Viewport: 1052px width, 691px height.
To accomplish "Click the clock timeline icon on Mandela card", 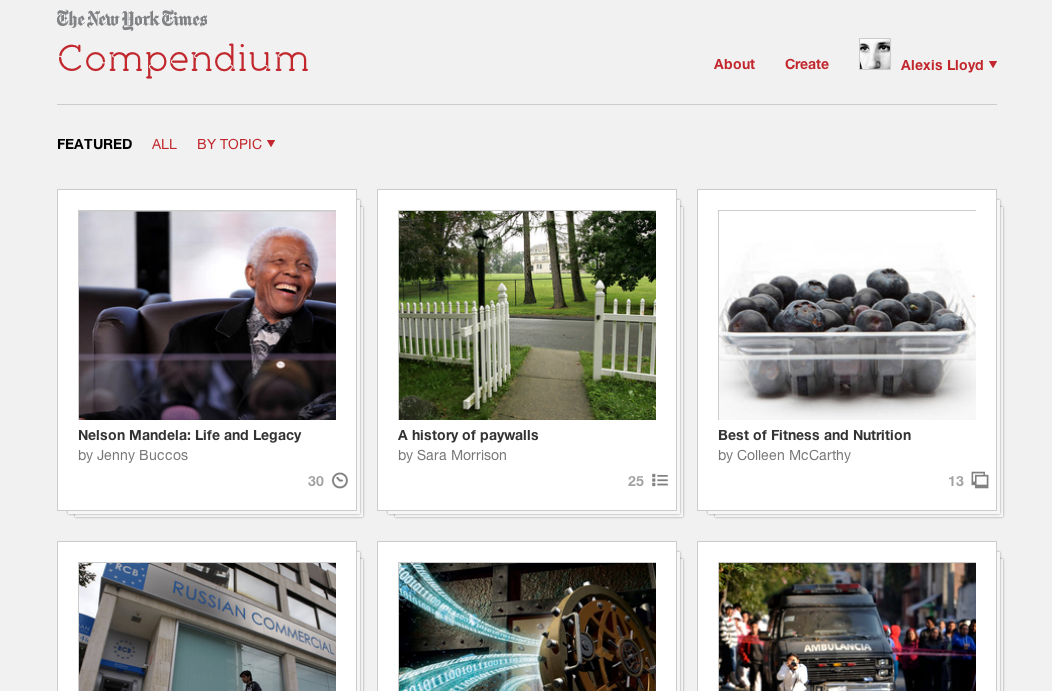I will coord(340,480).
